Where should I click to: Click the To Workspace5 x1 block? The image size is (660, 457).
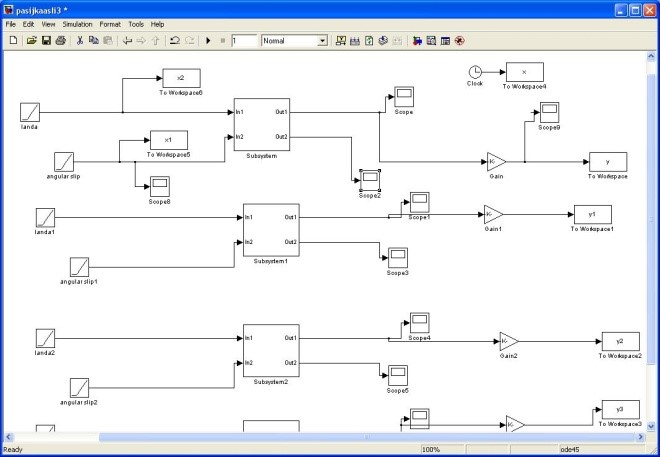pyautogui.click(x=168, y=140)
